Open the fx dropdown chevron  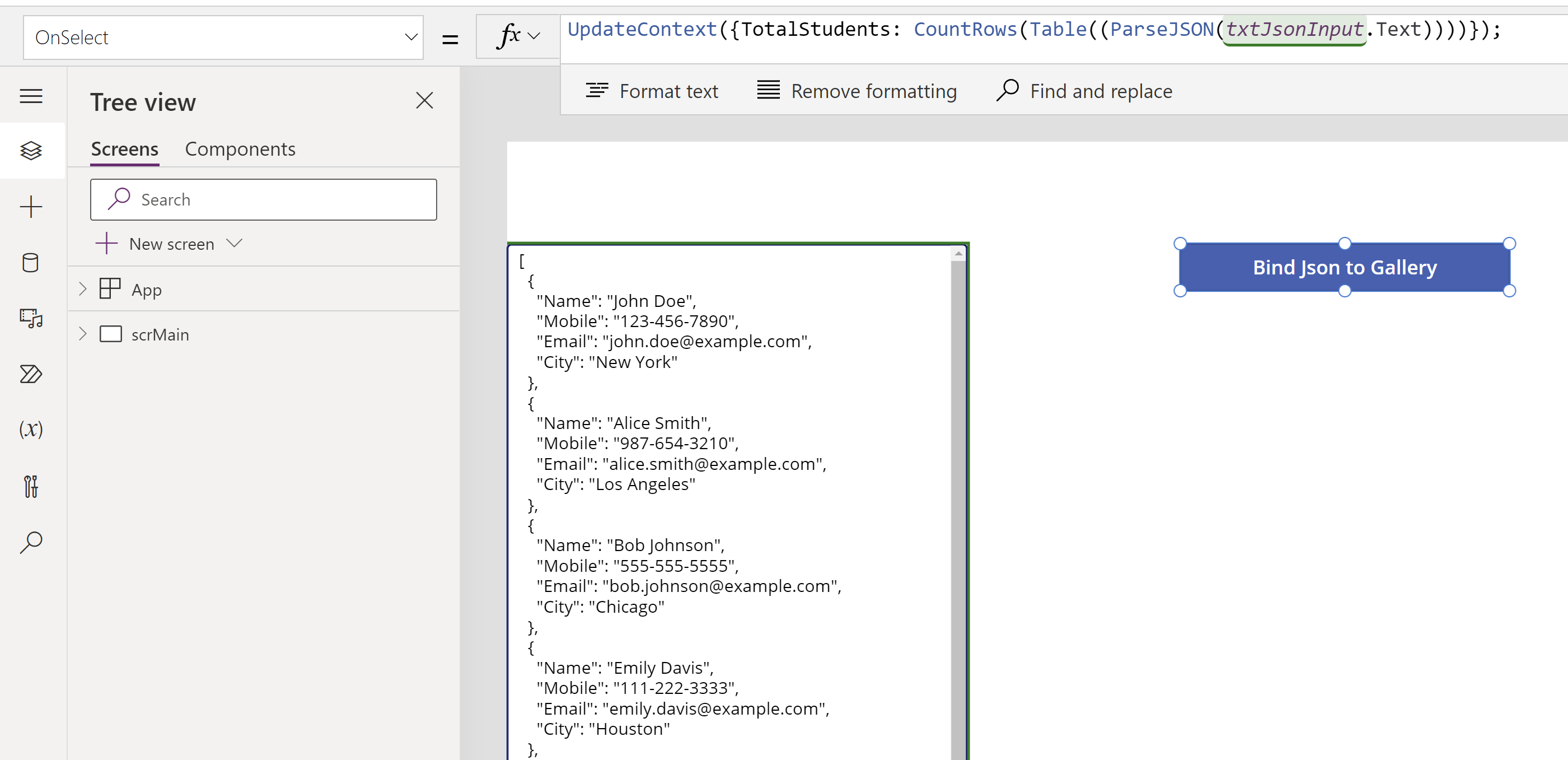534,36
